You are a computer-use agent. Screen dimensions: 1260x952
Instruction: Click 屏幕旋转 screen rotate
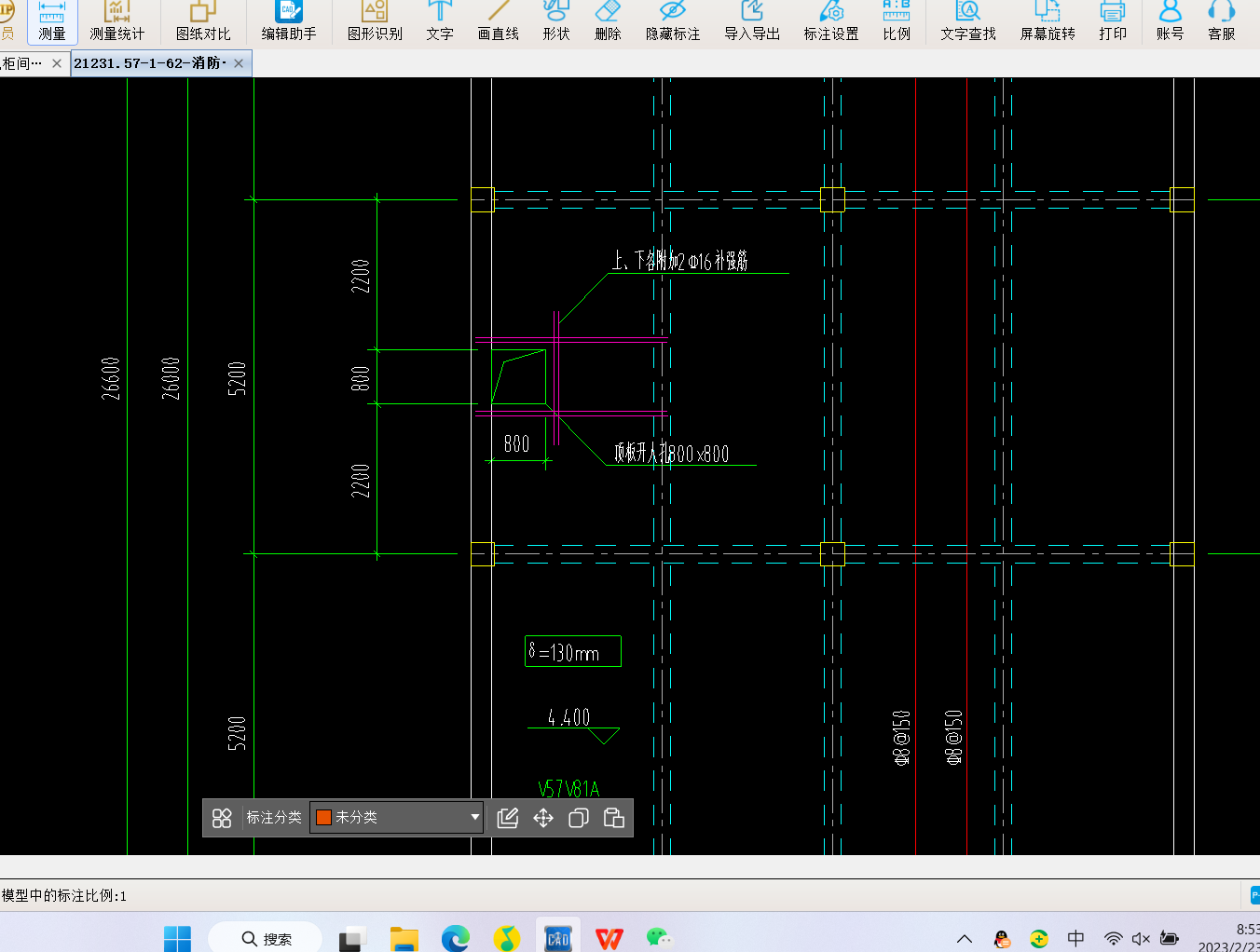(x=1048, y=21)
